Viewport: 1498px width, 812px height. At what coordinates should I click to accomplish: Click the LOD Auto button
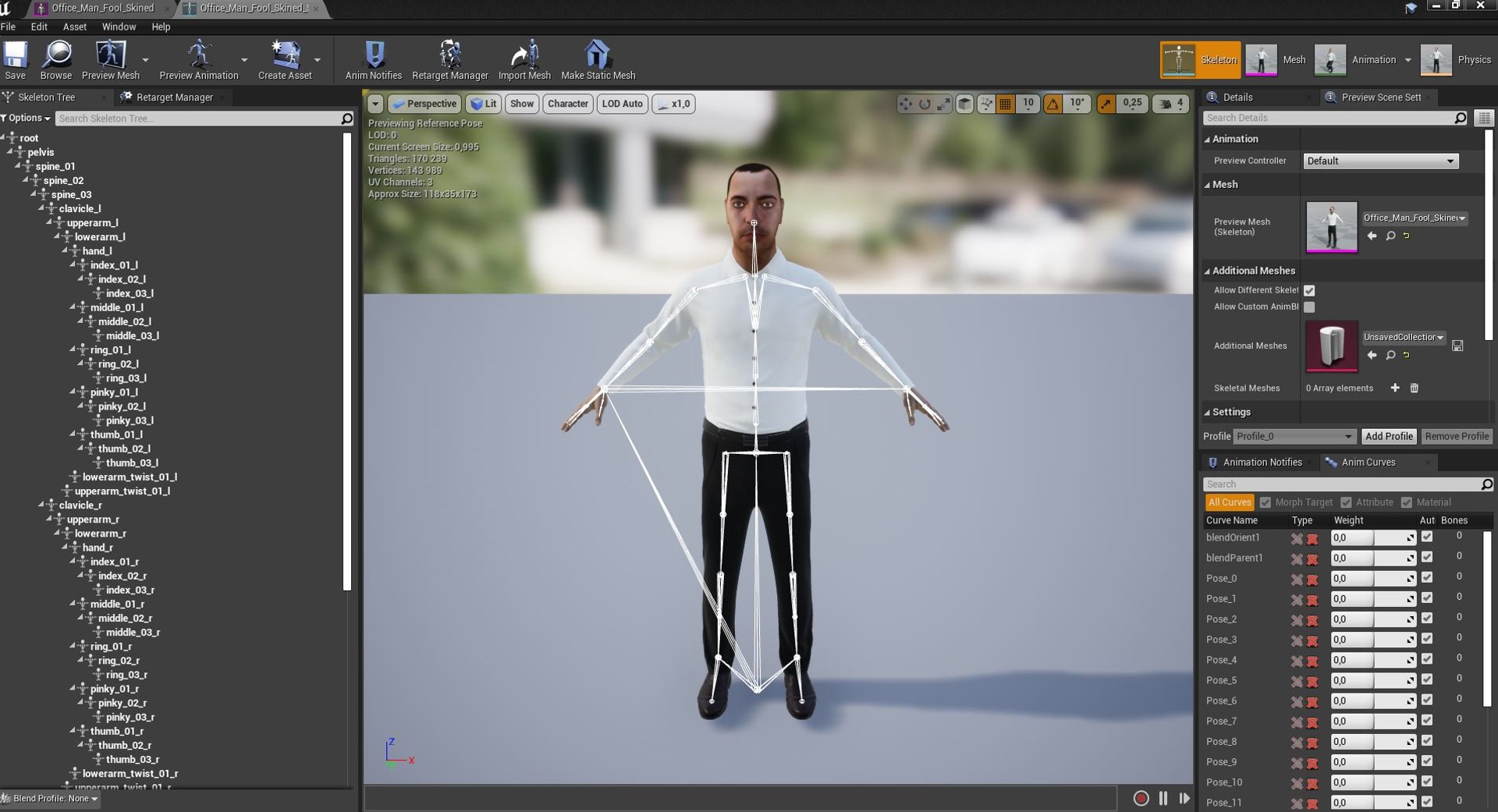click(x=623, y=104)
